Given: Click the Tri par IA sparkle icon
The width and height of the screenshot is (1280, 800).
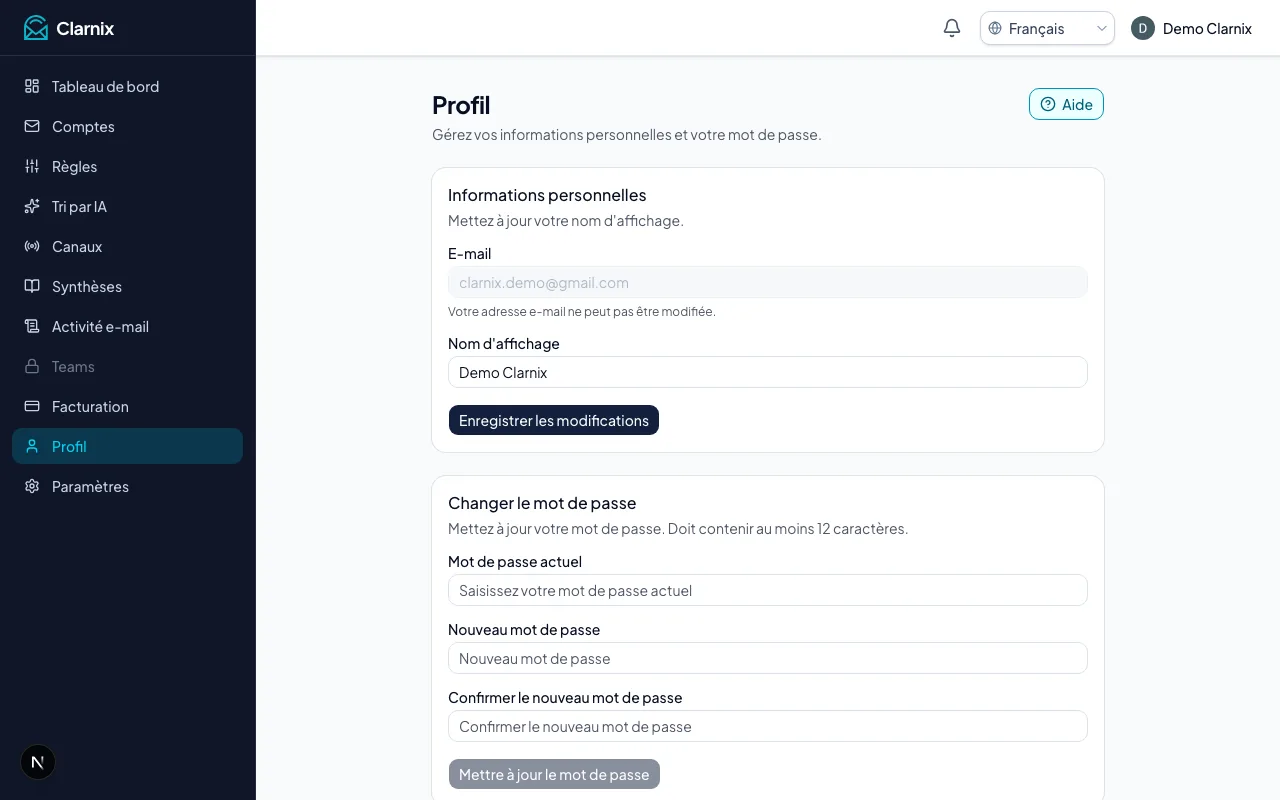Looking at the screenshot, I should [x=32, y=206].
